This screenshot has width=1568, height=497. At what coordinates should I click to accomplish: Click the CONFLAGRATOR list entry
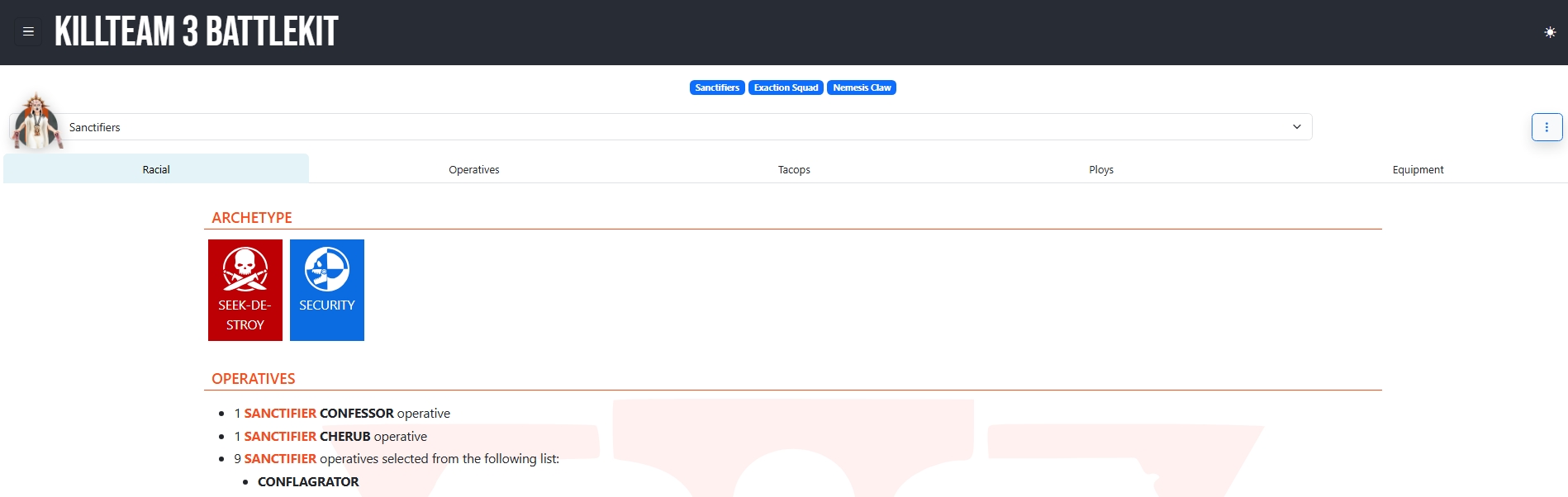(308, 482)
